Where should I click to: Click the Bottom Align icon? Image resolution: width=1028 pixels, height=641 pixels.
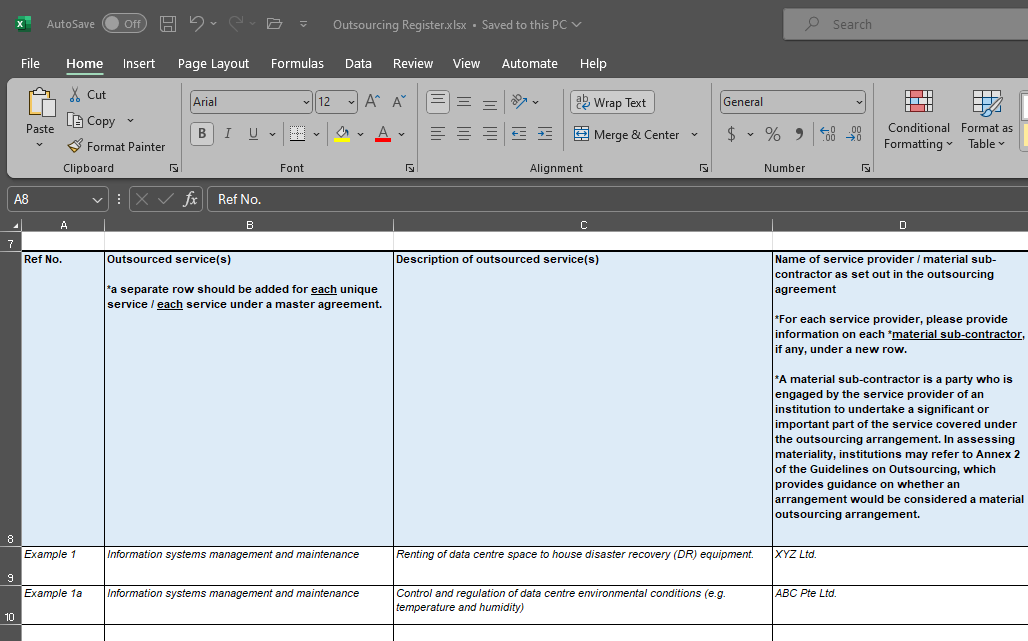click(x=490, y=102)
